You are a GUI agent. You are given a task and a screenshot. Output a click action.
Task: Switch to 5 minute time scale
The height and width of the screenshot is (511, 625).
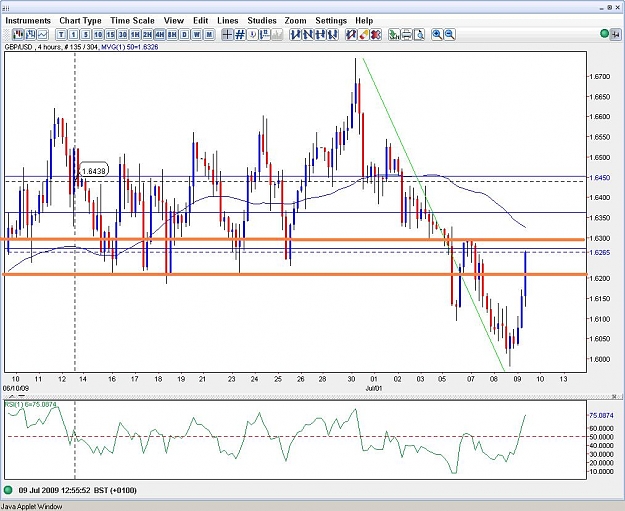tap(86, 35)
